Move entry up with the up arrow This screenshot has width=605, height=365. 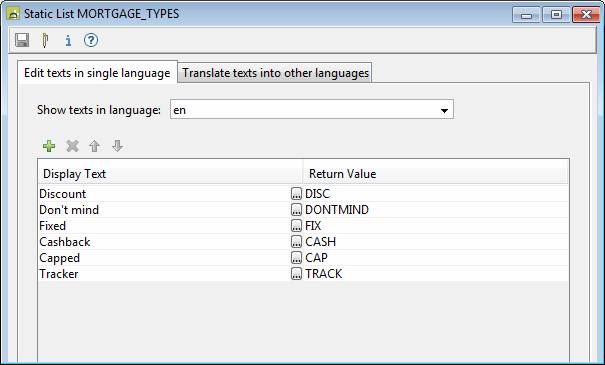[x=95, y=146]
